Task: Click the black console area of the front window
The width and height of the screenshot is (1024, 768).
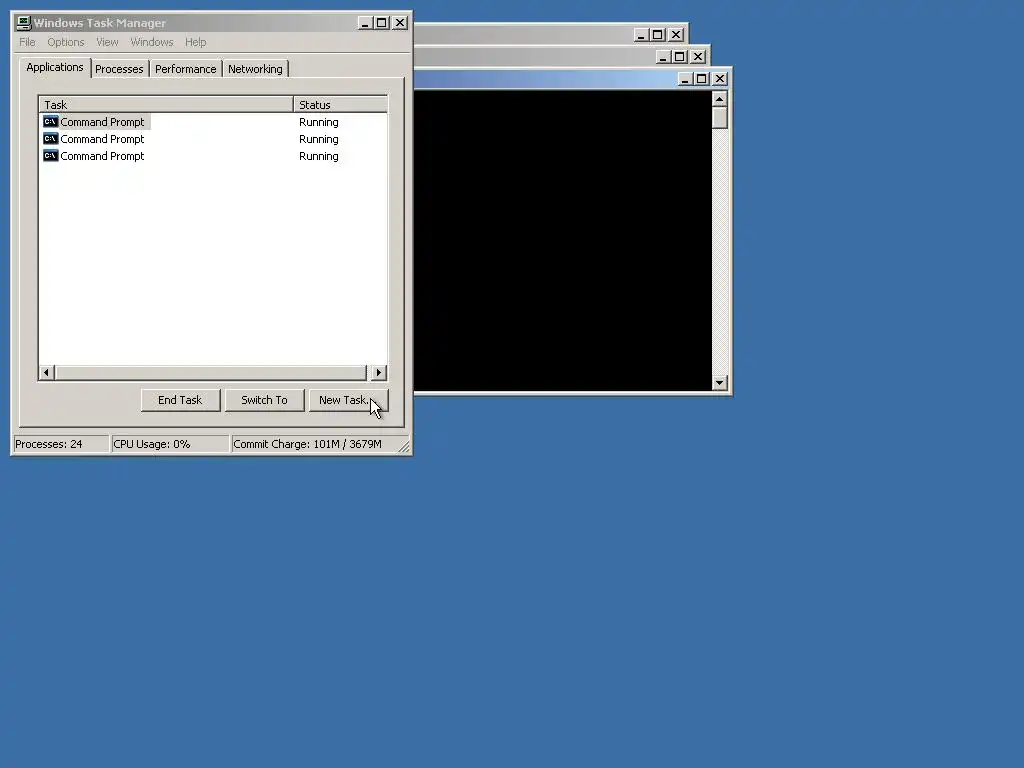Action: click(x=563, y=240)
